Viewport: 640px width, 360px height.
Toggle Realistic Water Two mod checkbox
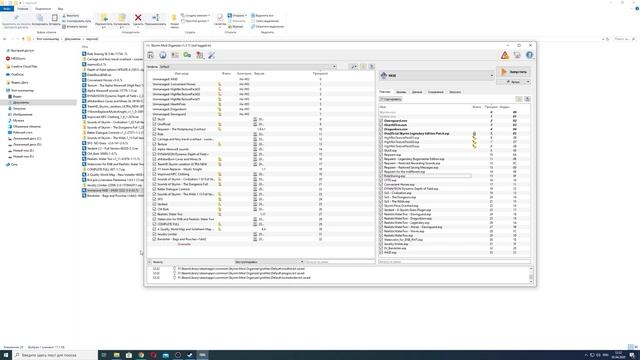154,214
